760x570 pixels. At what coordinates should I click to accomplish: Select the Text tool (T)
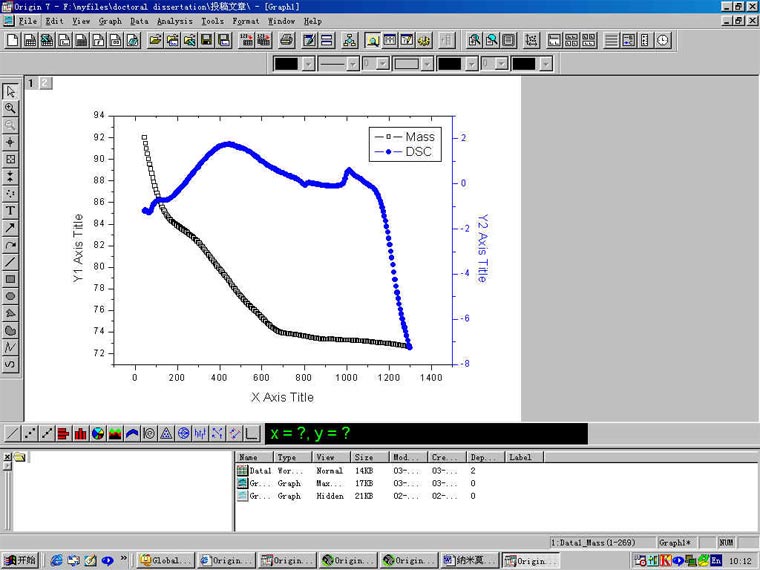click(10, 210)
